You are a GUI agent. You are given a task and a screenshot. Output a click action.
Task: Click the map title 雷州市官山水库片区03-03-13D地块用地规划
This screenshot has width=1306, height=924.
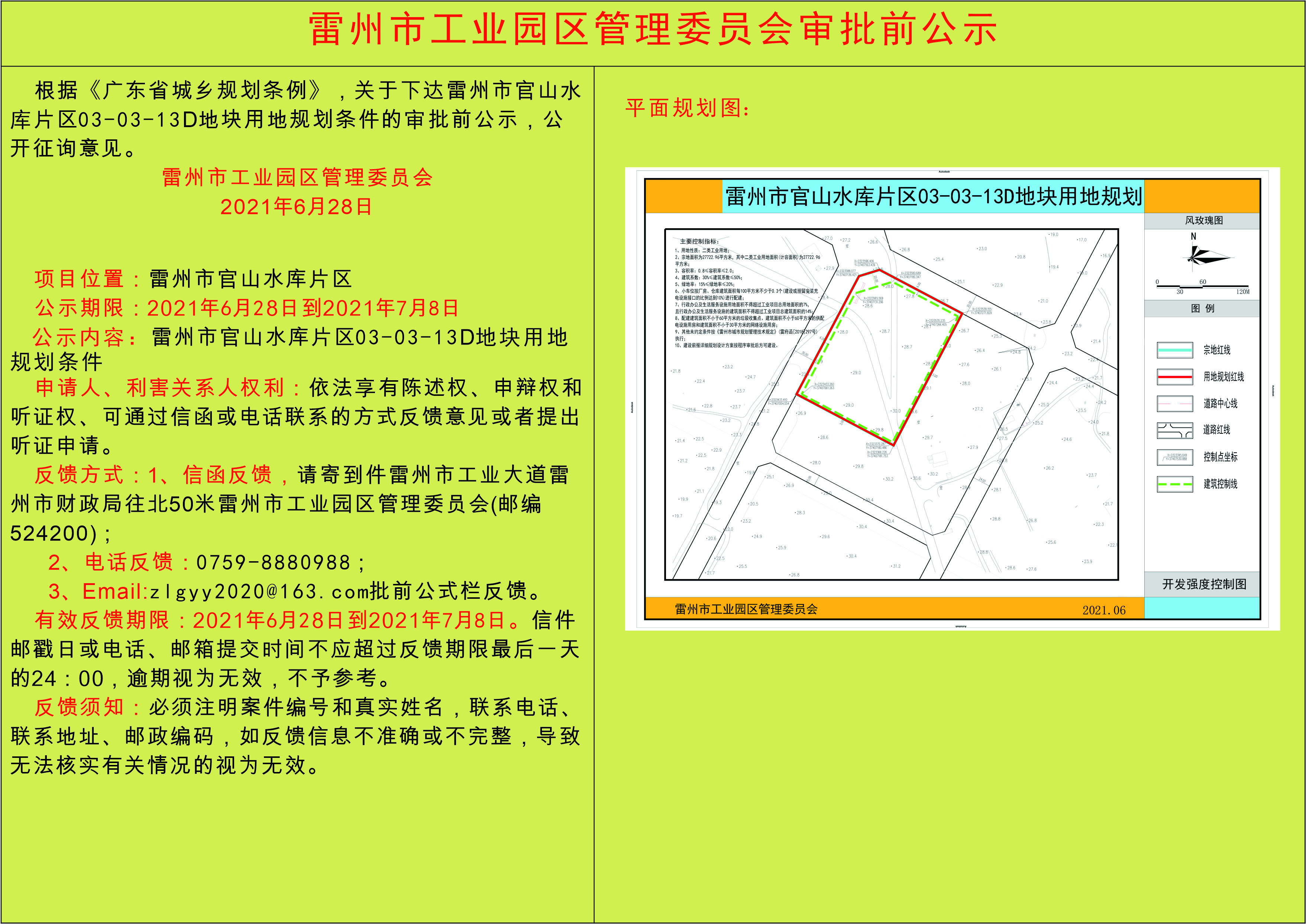point(933,196)
